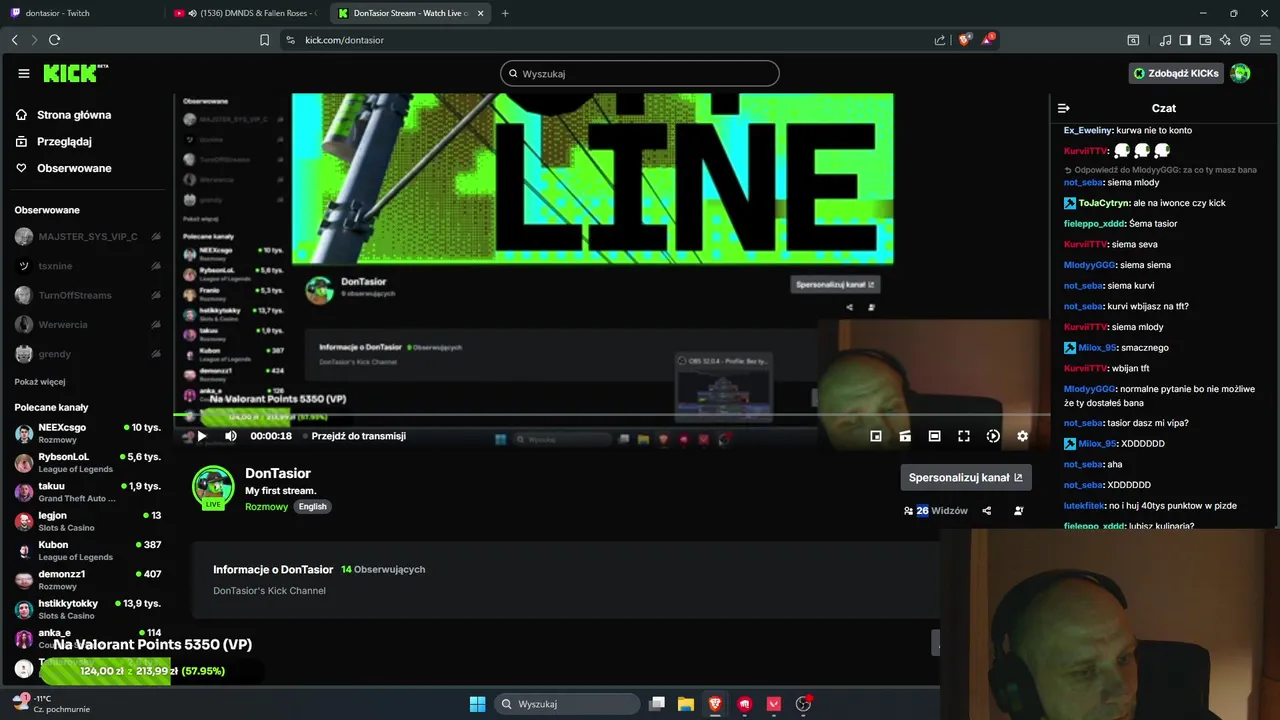Viewport: 1280px width, 720px height.
Task: Open recommended channel takuu
Action: click(88, 491)
